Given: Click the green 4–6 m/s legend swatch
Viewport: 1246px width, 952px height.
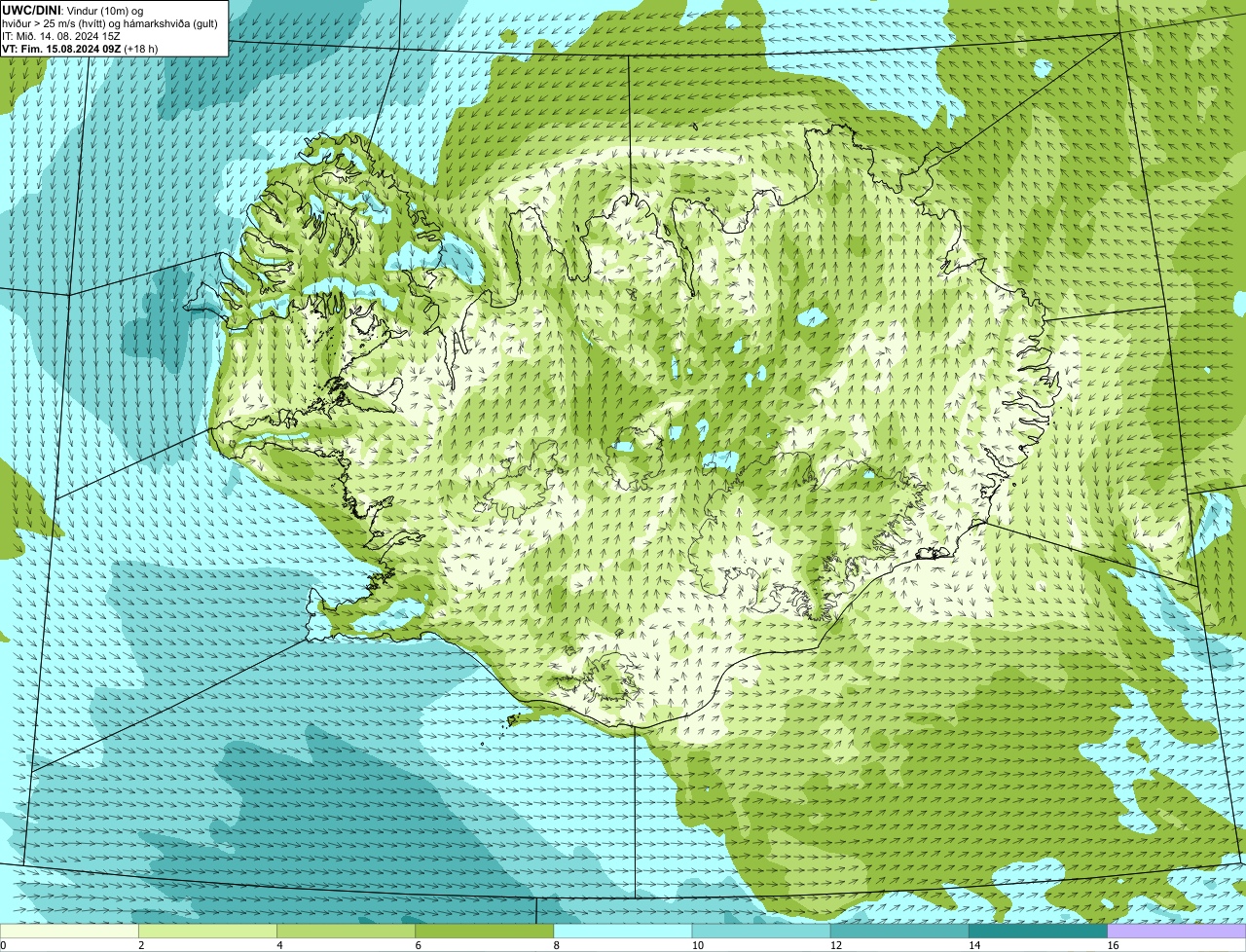Looking at the screenshot, I should (346, 931).
